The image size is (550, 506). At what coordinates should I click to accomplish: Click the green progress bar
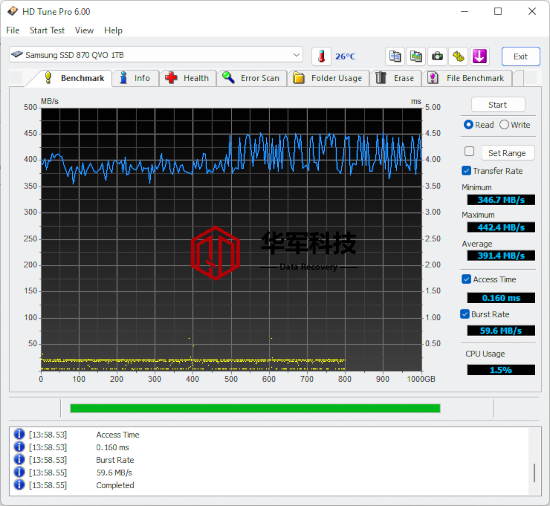point(255,408)
